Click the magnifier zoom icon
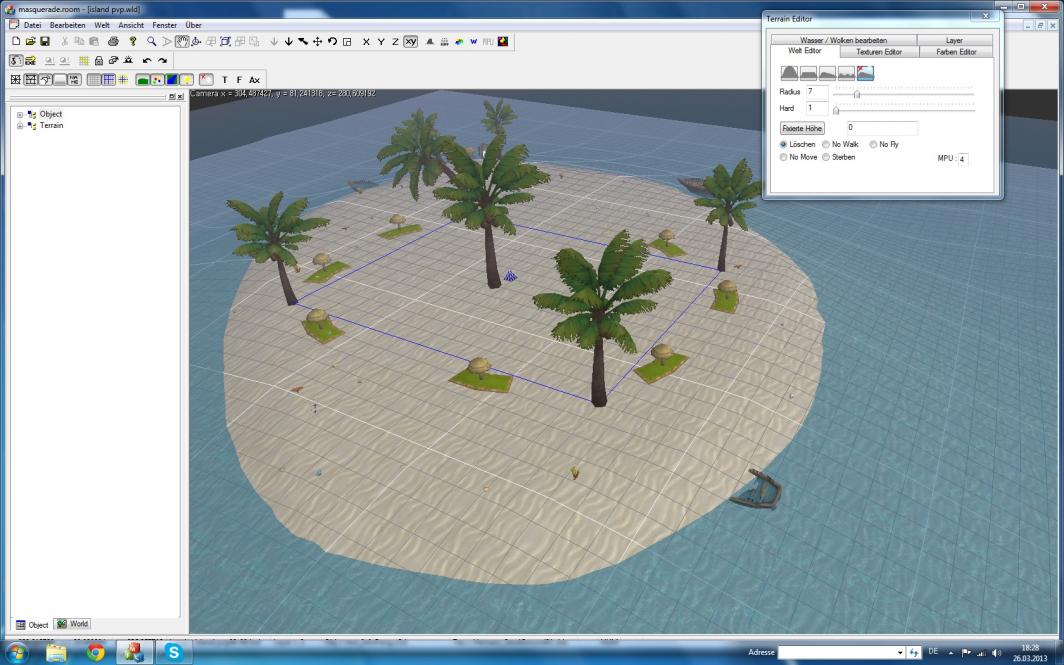This screenshot has height=665, width=1064. pyautogui.click(x=152, y=42)
